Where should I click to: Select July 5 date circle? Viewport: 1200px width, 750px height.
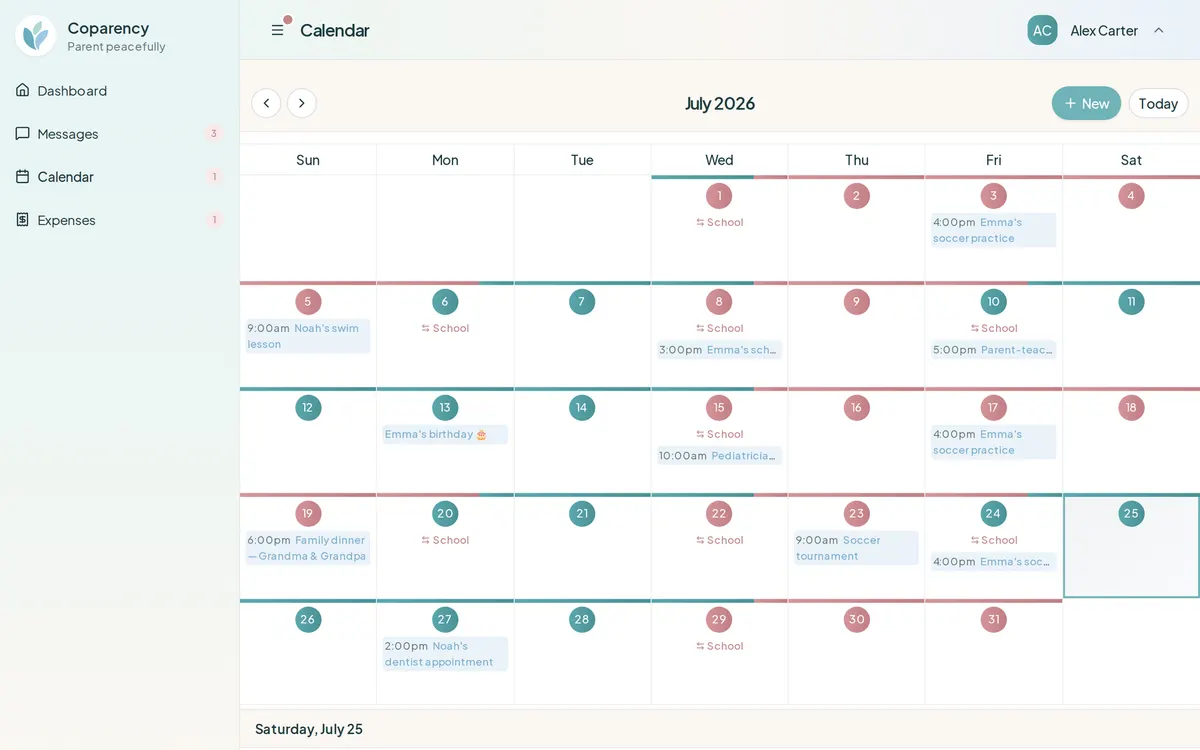[308, 302]
